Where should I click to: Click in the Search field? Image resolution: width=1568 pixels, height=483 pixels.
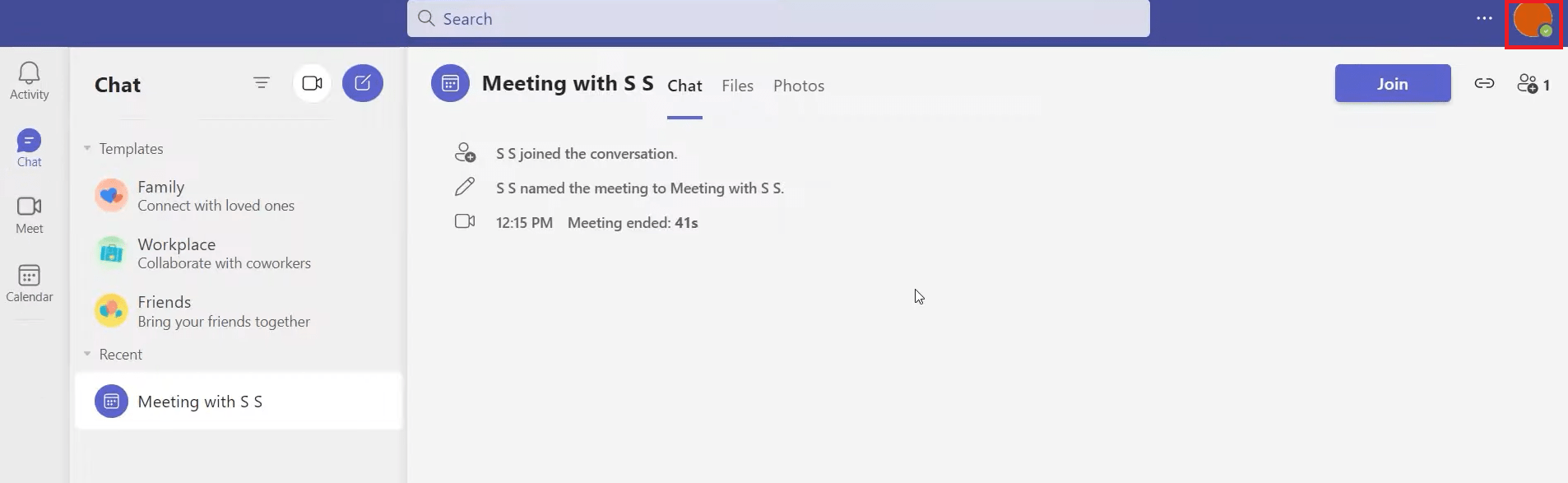click(778, 19)
